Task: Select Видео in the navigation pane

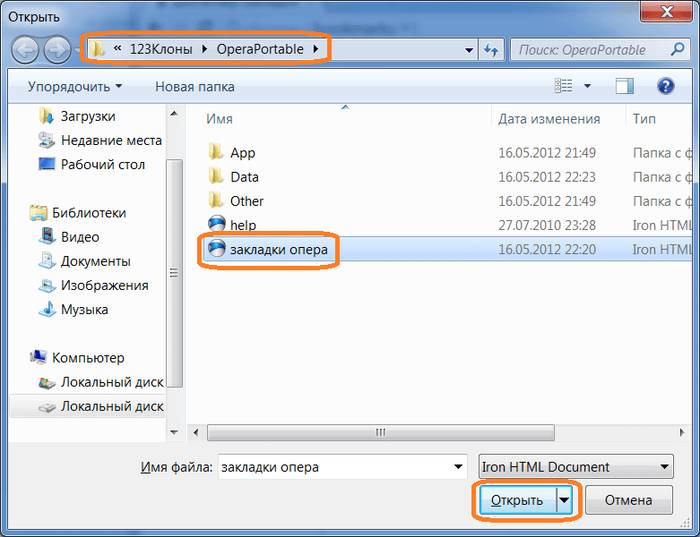Action: (80, 237)
